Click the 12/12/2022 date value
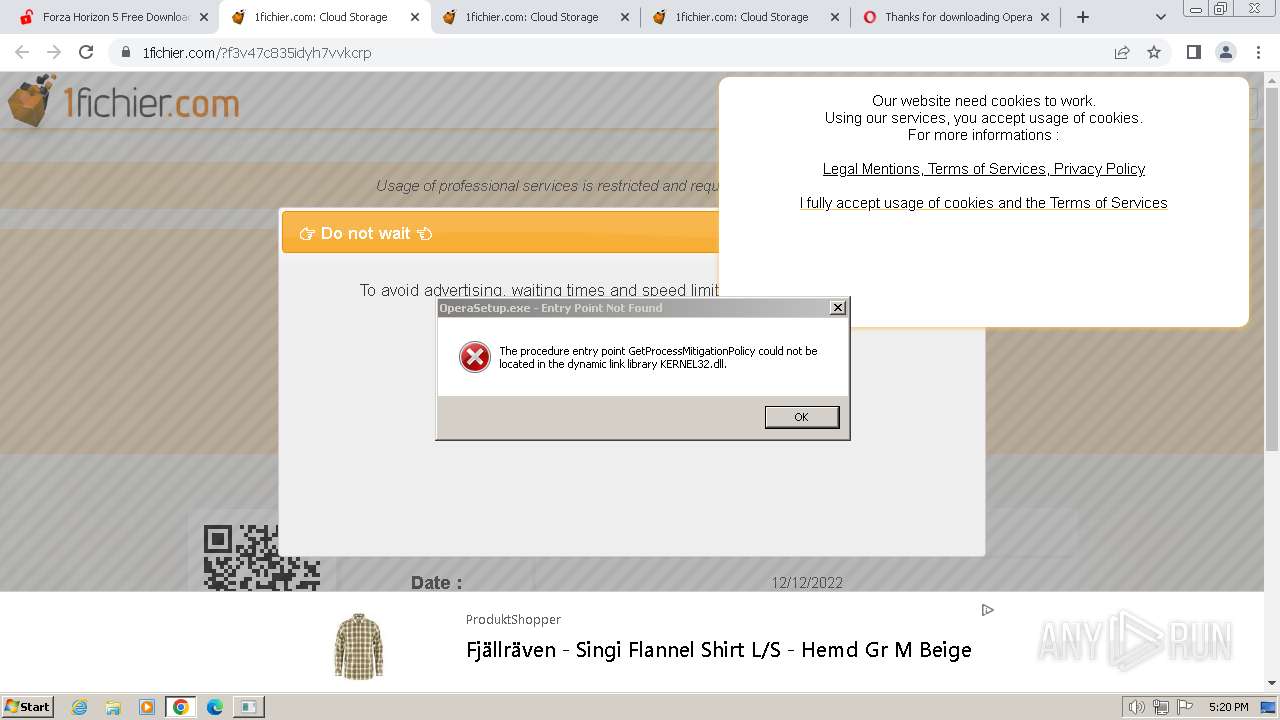1280x720 pixels. coord(807,583)
